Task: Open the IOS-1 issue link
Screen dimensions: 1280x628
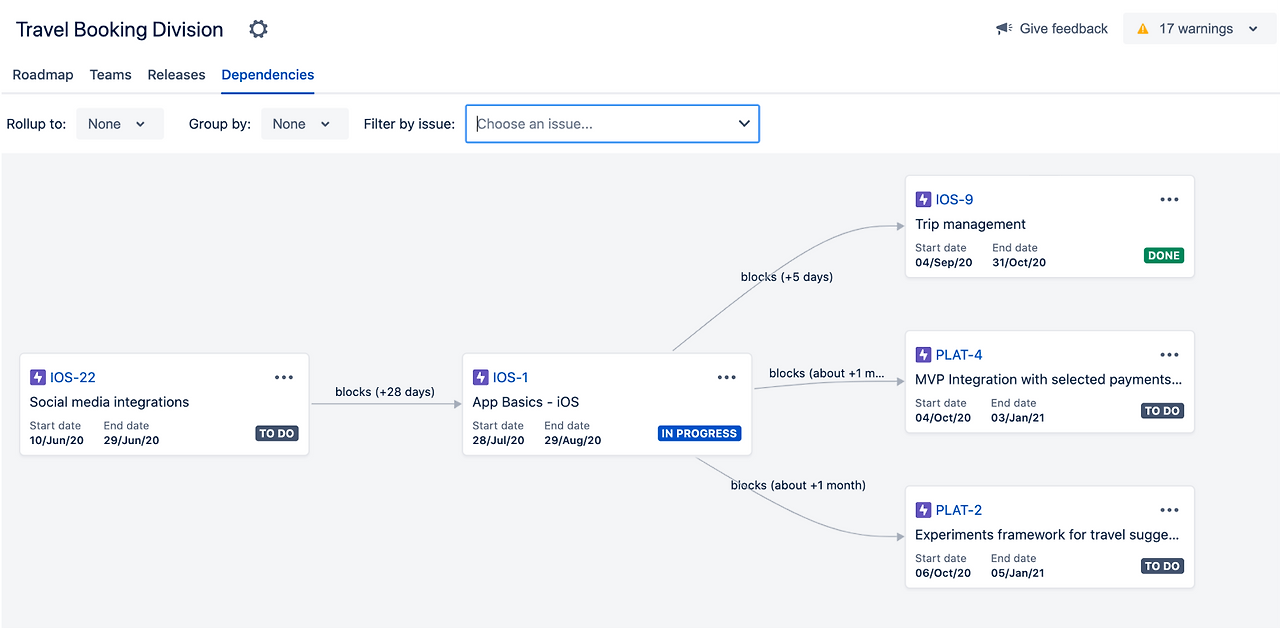Action: [510, 377]
